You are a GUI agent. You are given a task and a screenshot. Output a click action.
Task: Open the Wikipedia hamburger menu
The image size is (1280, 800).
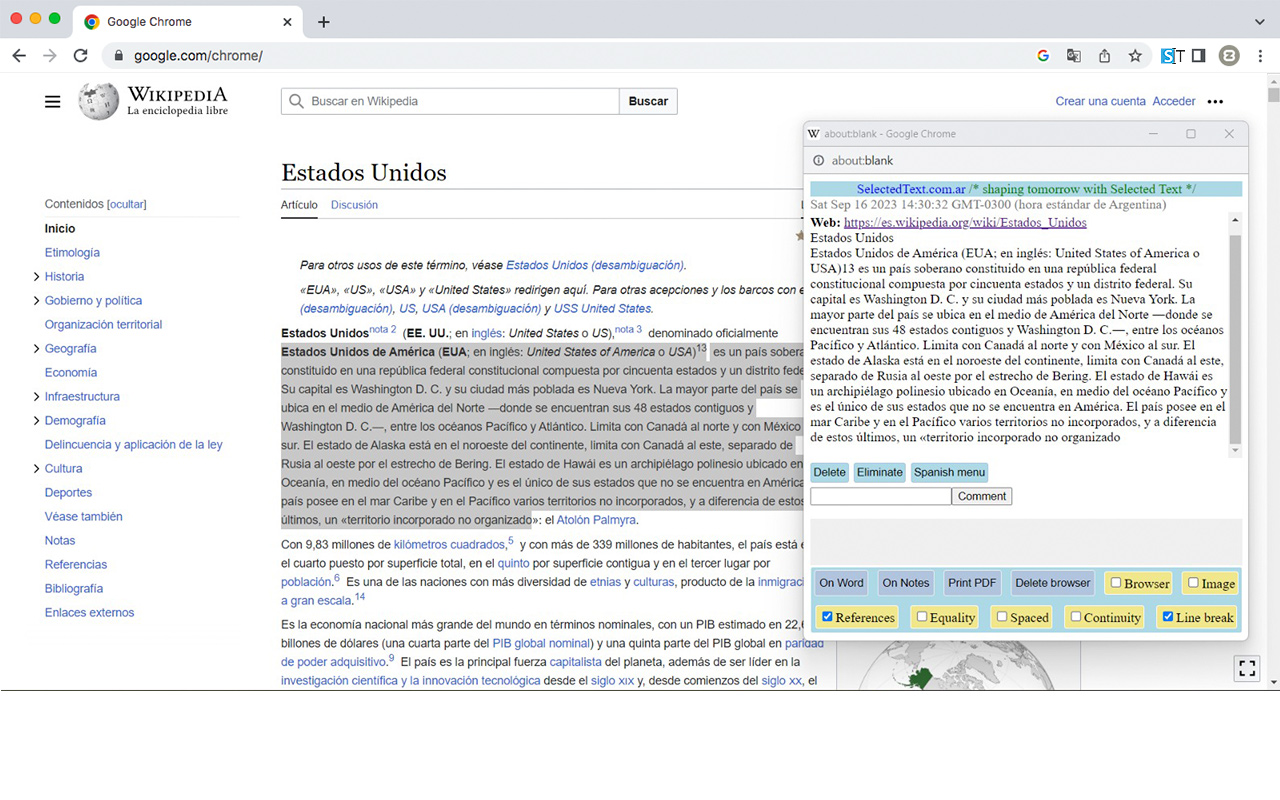coord(53,101)
